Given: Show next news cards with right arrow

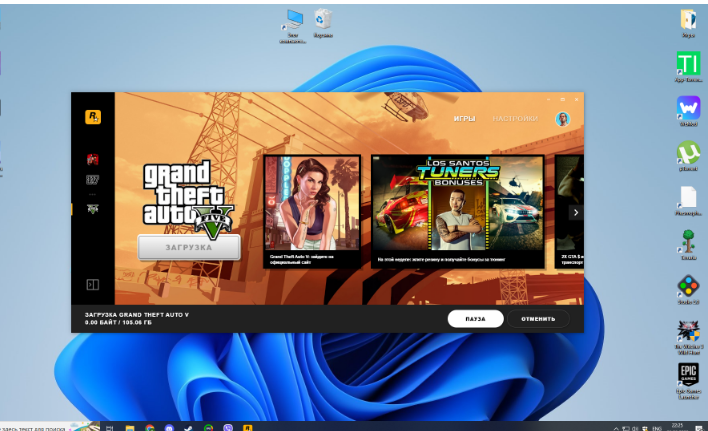Looking at the screenshot, I should pyautogui.click(x=576, y=213).
